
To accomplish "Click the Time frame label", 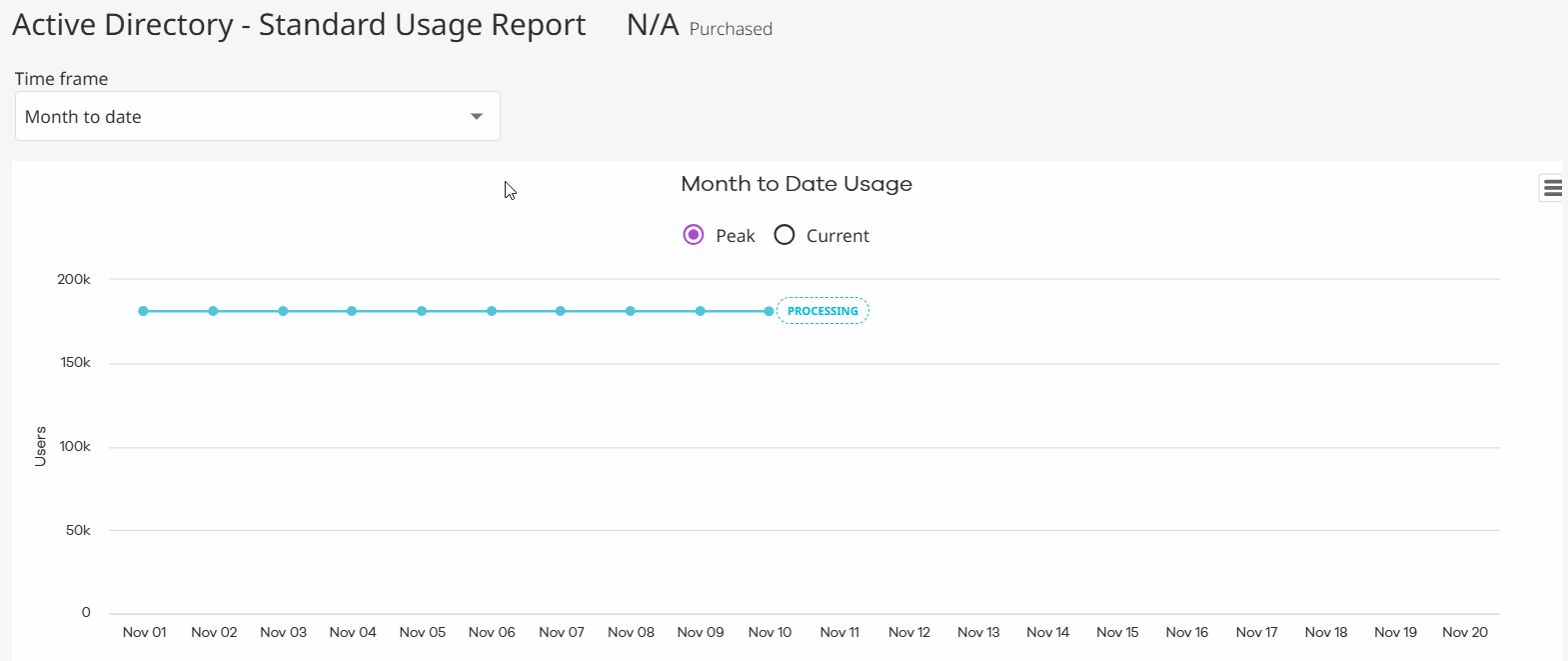I will (61, 79).
